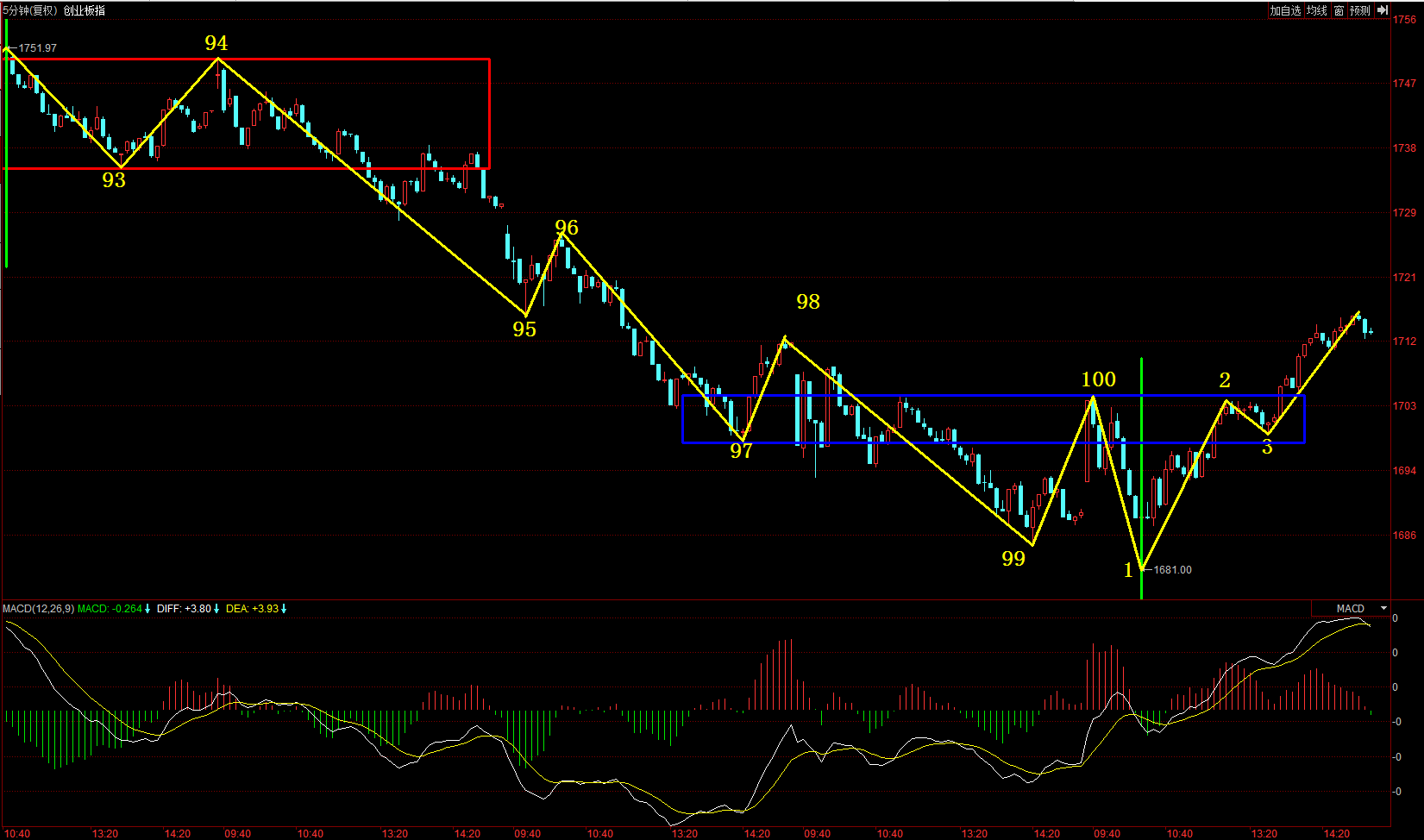Click the down arrow beside the DIFF value
The width and height of the screenshot is (1424, 840).
[216, 609]
